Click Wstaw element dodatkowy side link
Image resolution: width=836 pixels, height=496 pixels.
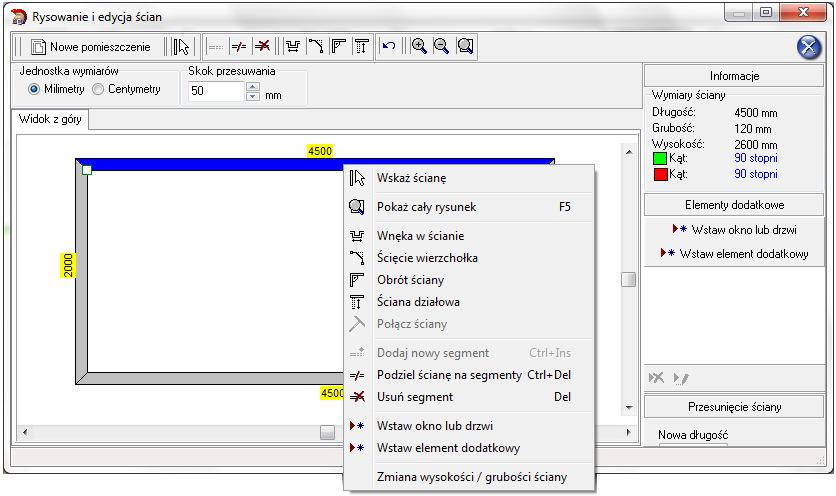coord(735,254)
